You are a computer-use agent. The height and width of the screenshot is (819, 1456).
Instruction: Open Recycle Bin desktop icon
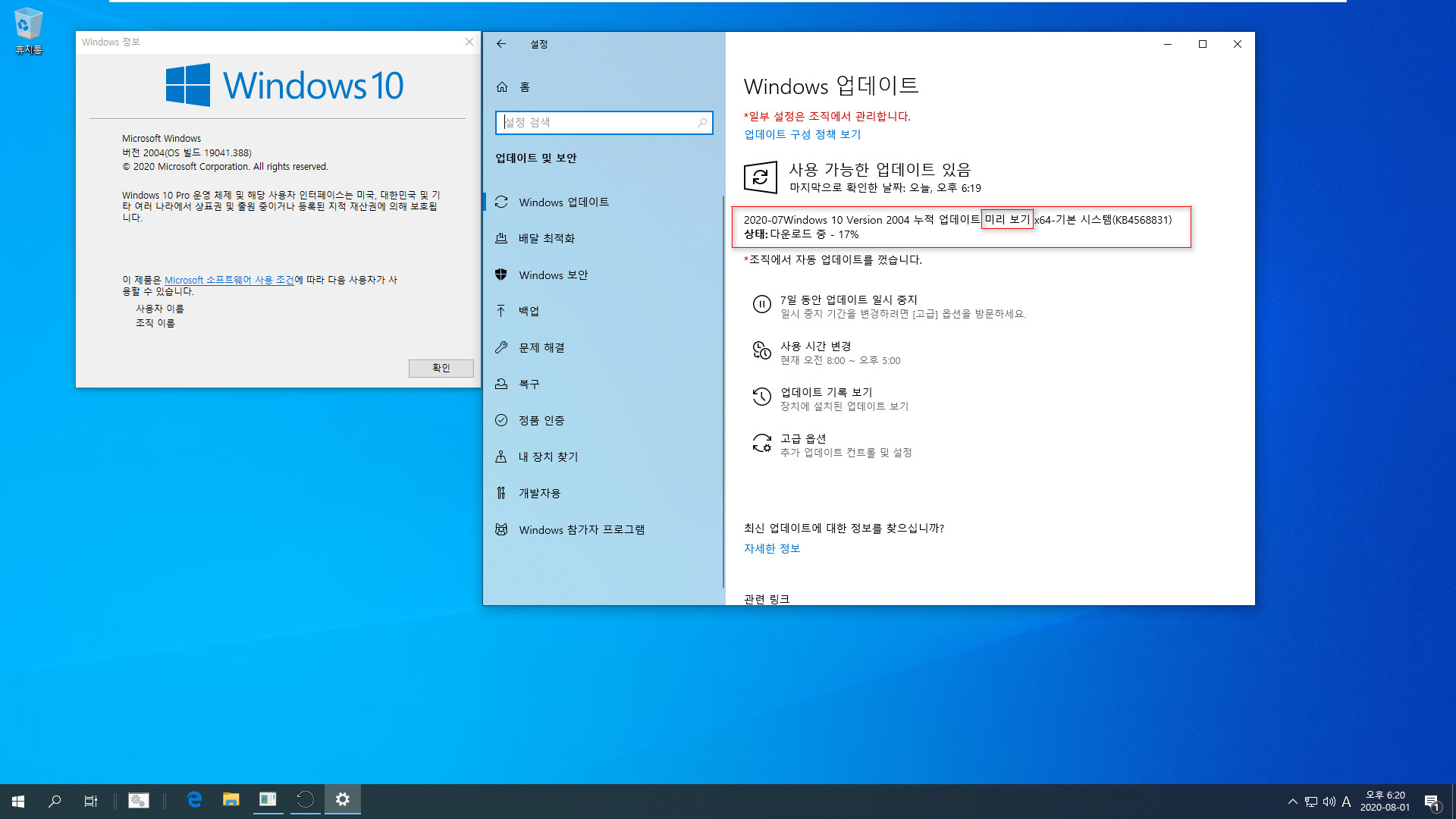click(x=28, y=31)
